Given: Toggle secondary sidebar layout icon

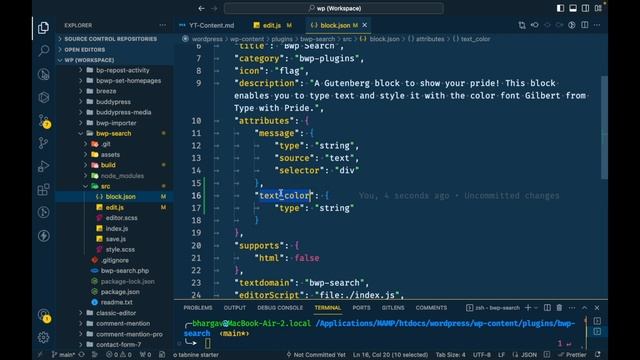Looking at the screenshot, I should (x=585, y=8).
